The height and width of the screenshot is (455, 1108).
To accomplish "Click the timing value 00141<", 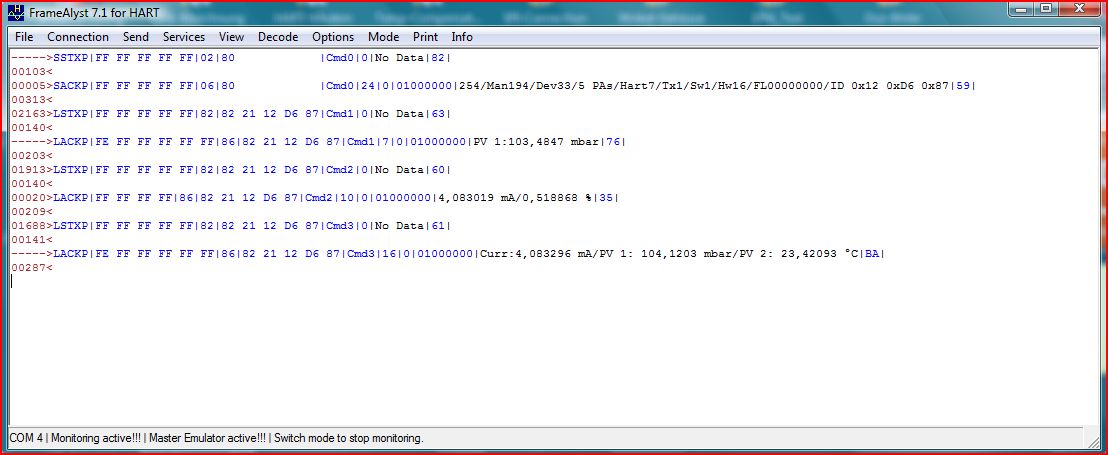I will [x=32, y=240].
